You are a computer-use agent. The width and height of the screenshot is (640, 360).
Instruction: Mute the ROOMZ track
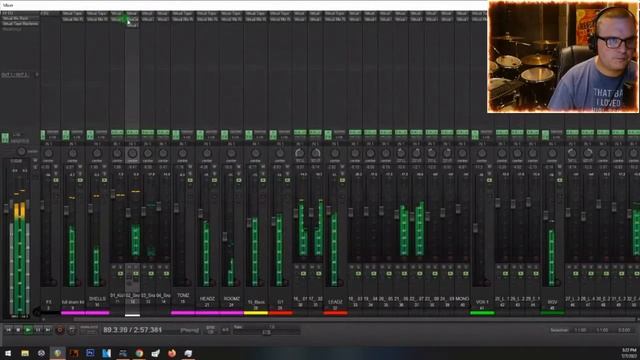click(239, 167)
